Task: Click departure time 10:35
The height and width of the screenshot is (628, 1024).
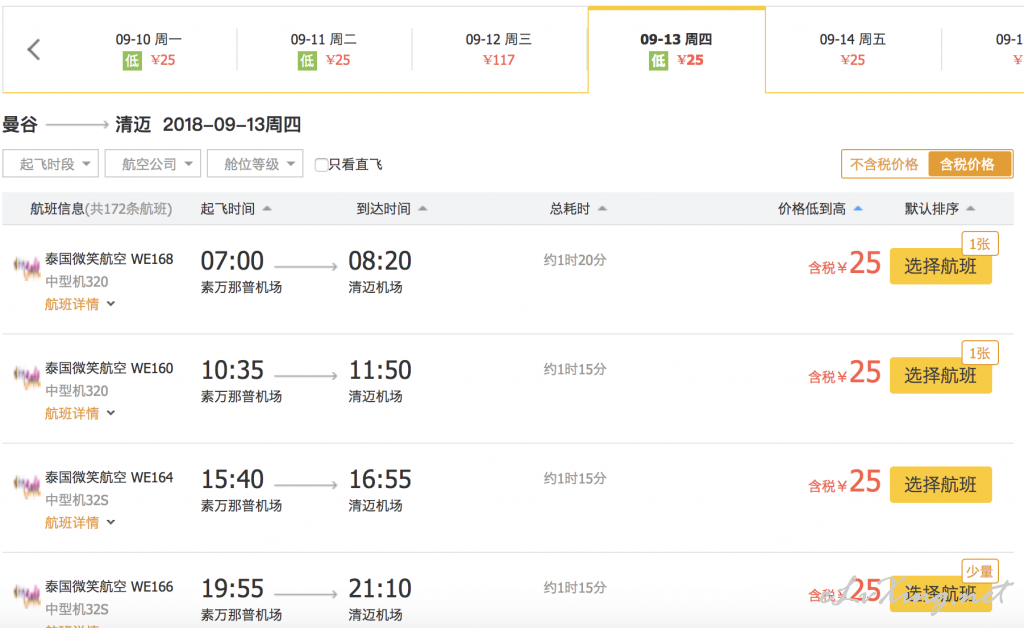Action: (x=232, y=370)
